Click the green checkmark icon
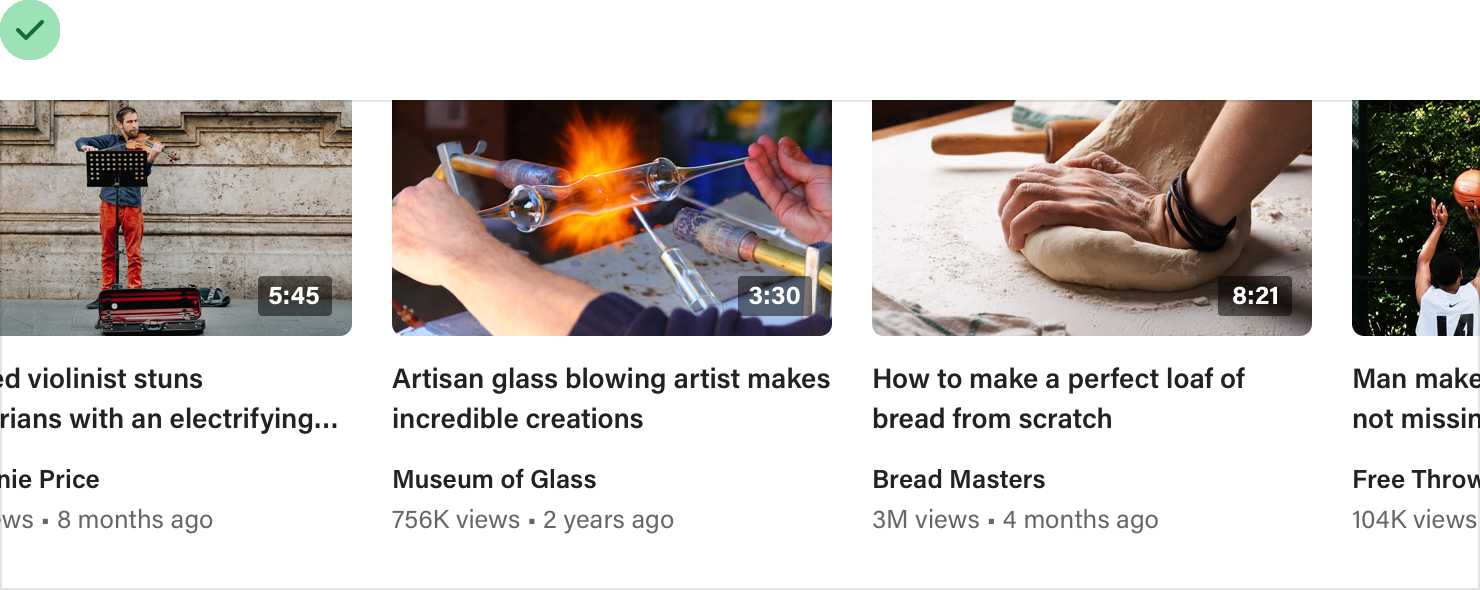 pos(30,30)
